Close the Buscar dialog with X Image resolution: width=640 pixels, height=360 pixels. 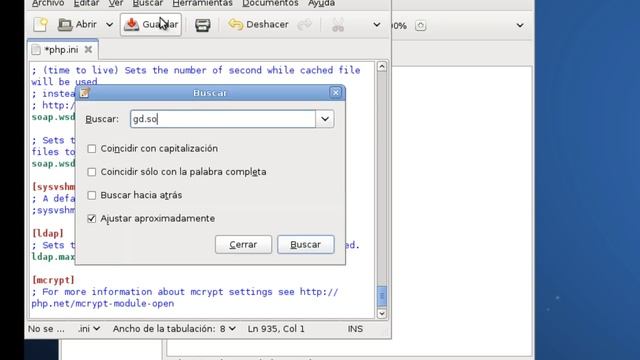[336, 93]
